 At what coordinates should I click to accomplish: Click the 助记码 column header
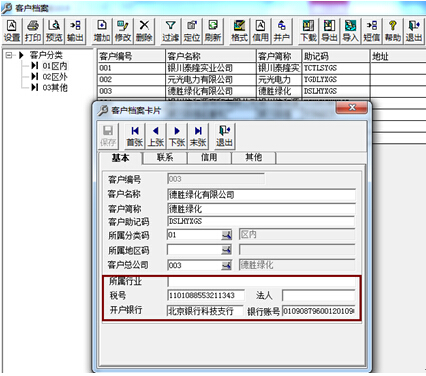coord(336,56)
